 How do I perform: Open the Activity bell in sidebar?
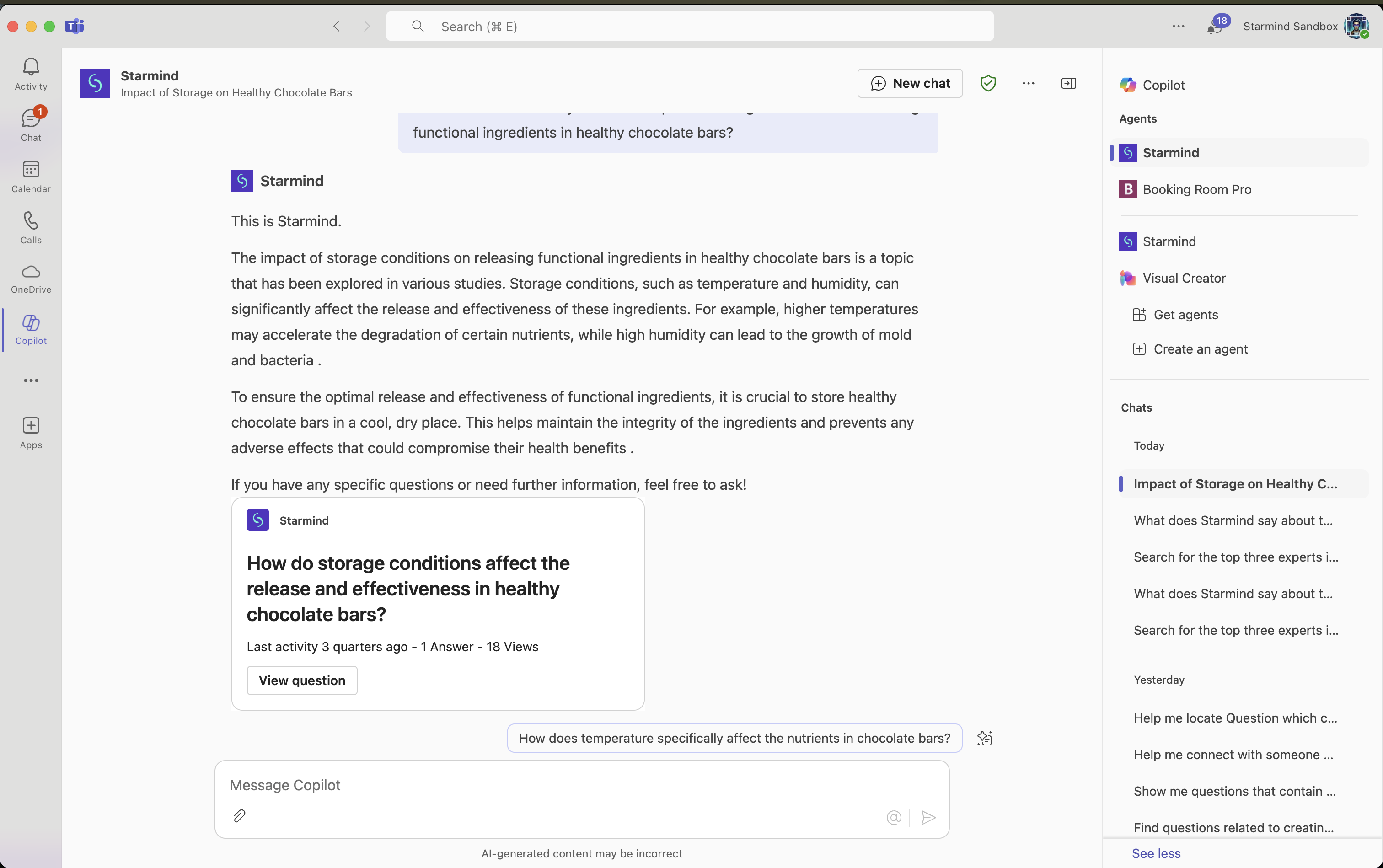[x=31, y=74]
